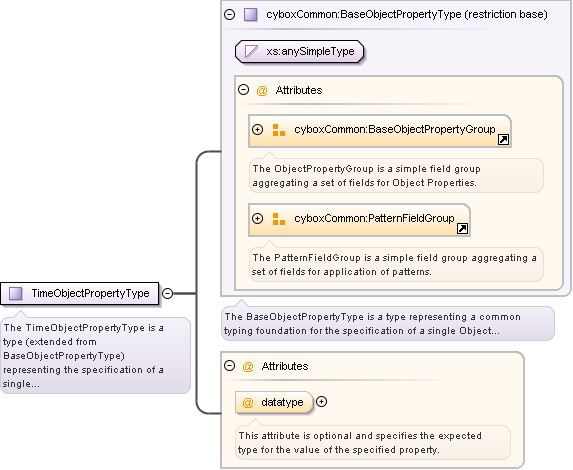Collapse the lower Attributes section
The height and width of the screenshot is (470, 573).
[x=229, y=365]
